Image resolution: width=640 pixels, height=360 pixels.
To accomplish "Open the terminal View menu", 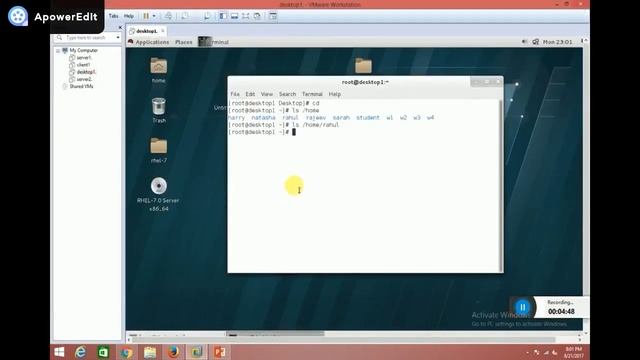I will click(267, 94).
